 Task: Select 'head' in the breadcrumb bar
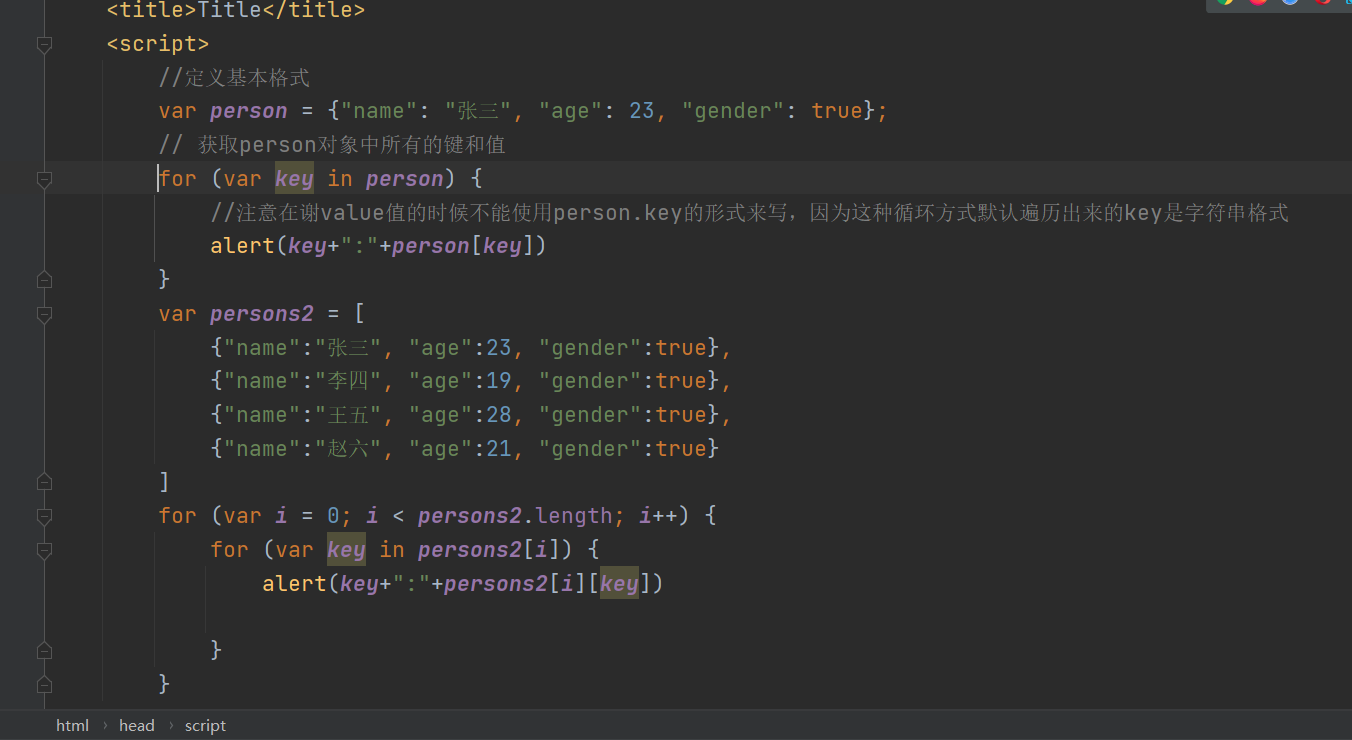click(137, 726)
